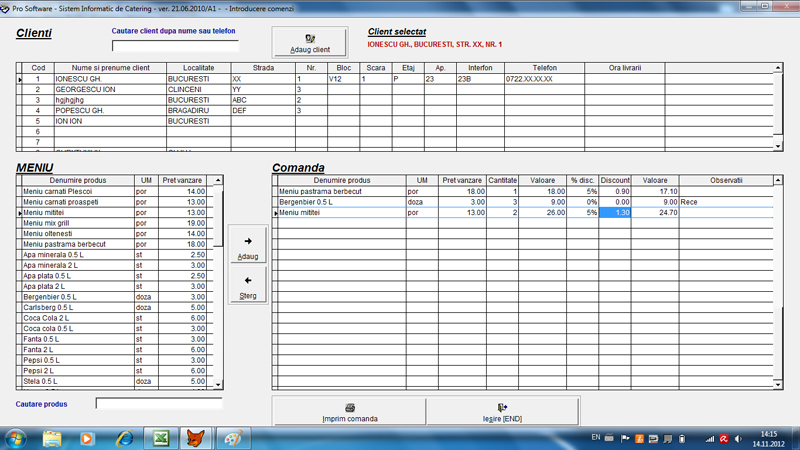Screen dimensions: 800x450
Task: Click Denumire produs header in MENIU
Action: (x=78, y=181)
